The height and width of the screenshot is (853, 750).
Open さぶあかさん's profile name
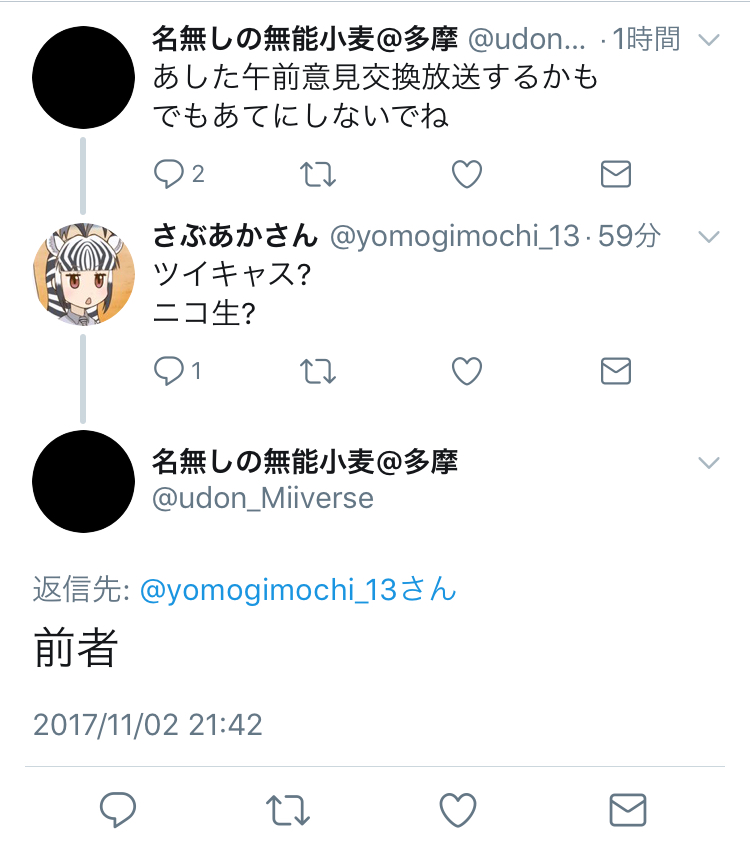tap(235, 236)
